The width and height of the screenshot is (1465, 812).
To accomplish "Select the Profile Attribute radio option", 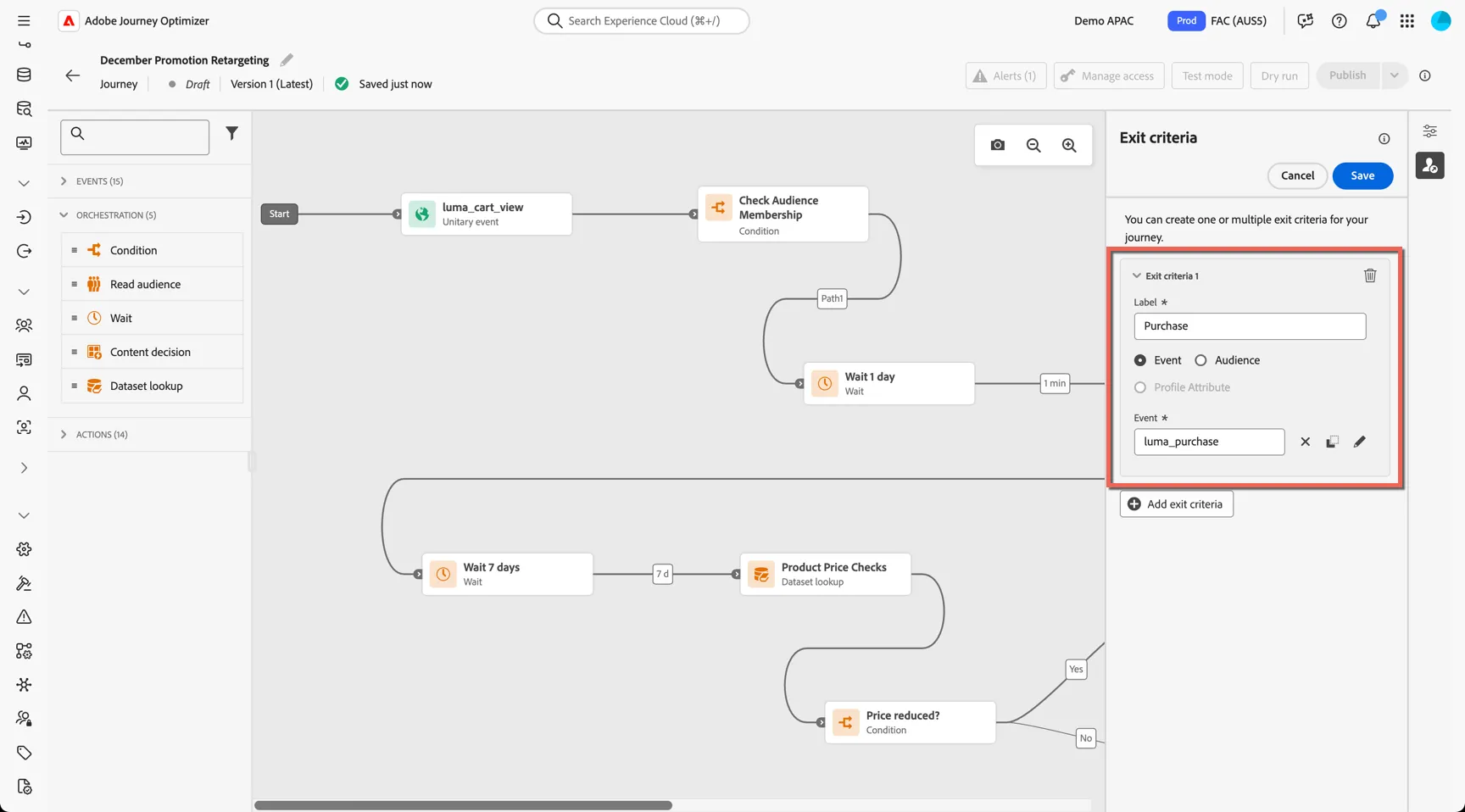I will pos(1140,387).
